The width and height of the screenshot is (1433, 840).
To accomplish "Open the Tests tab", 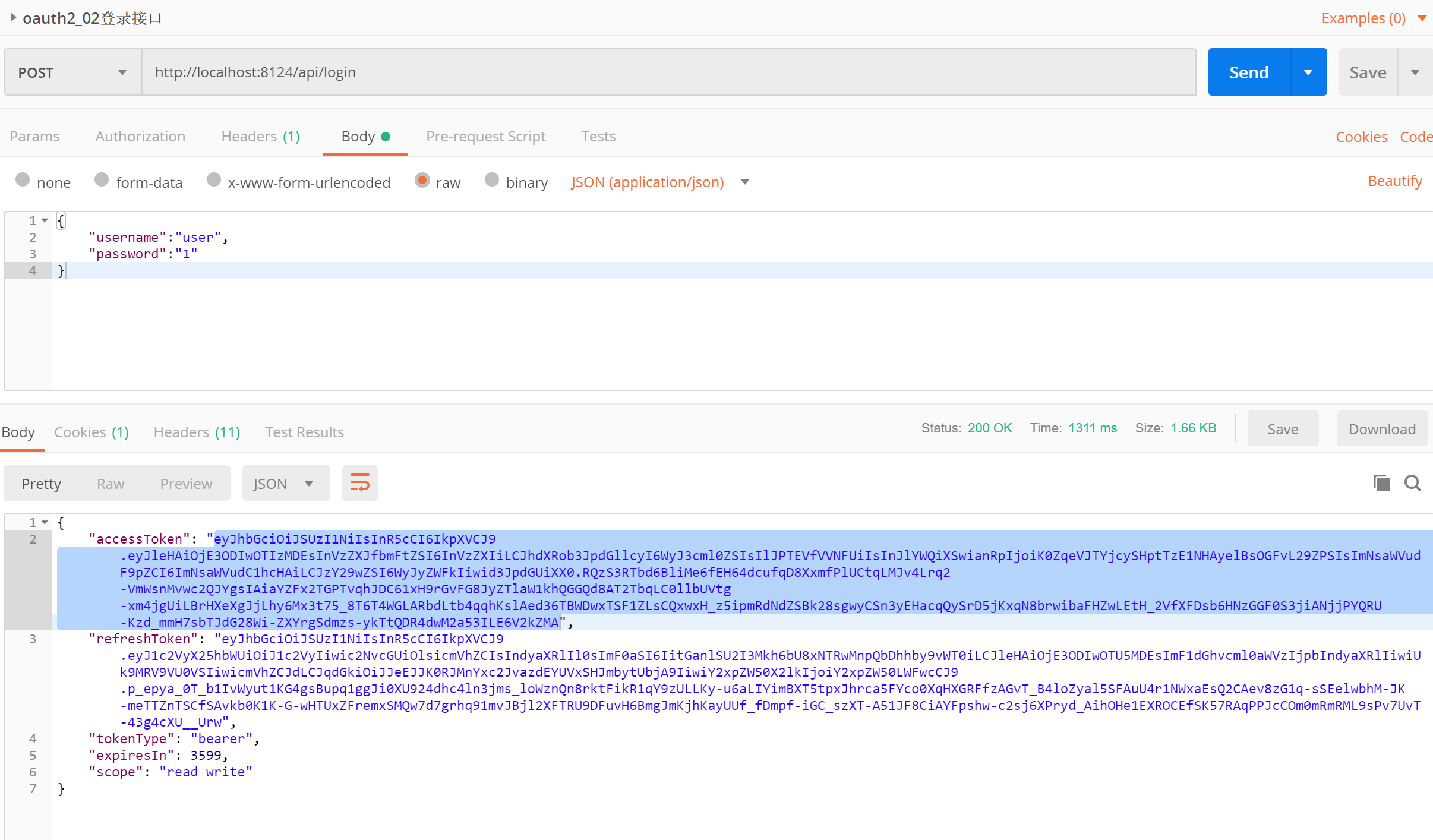I will tap(598, 136).
